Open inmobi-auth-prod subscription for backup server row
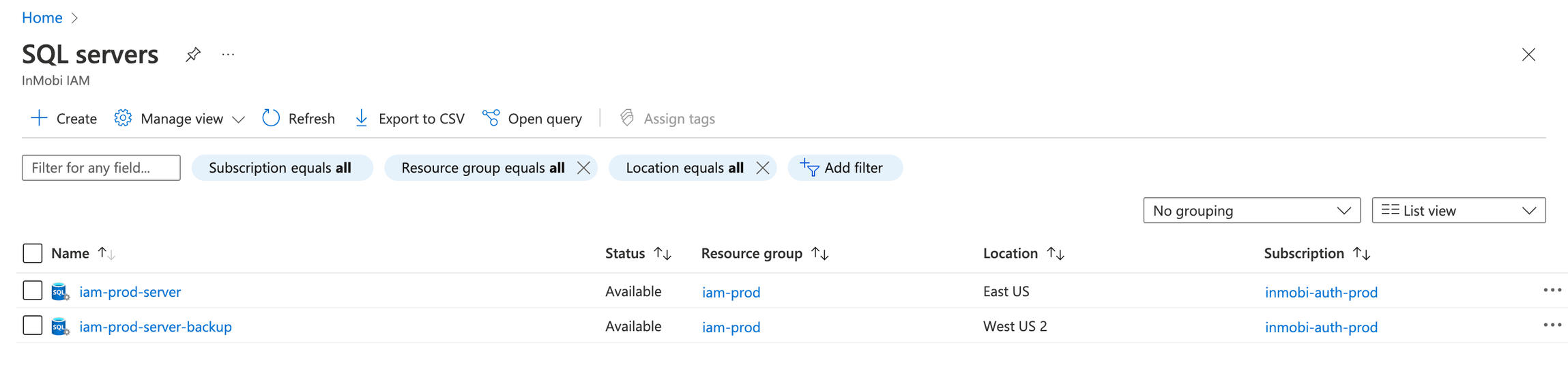The width and height of the screenshot is (1568, 378). coord(1321,327)
